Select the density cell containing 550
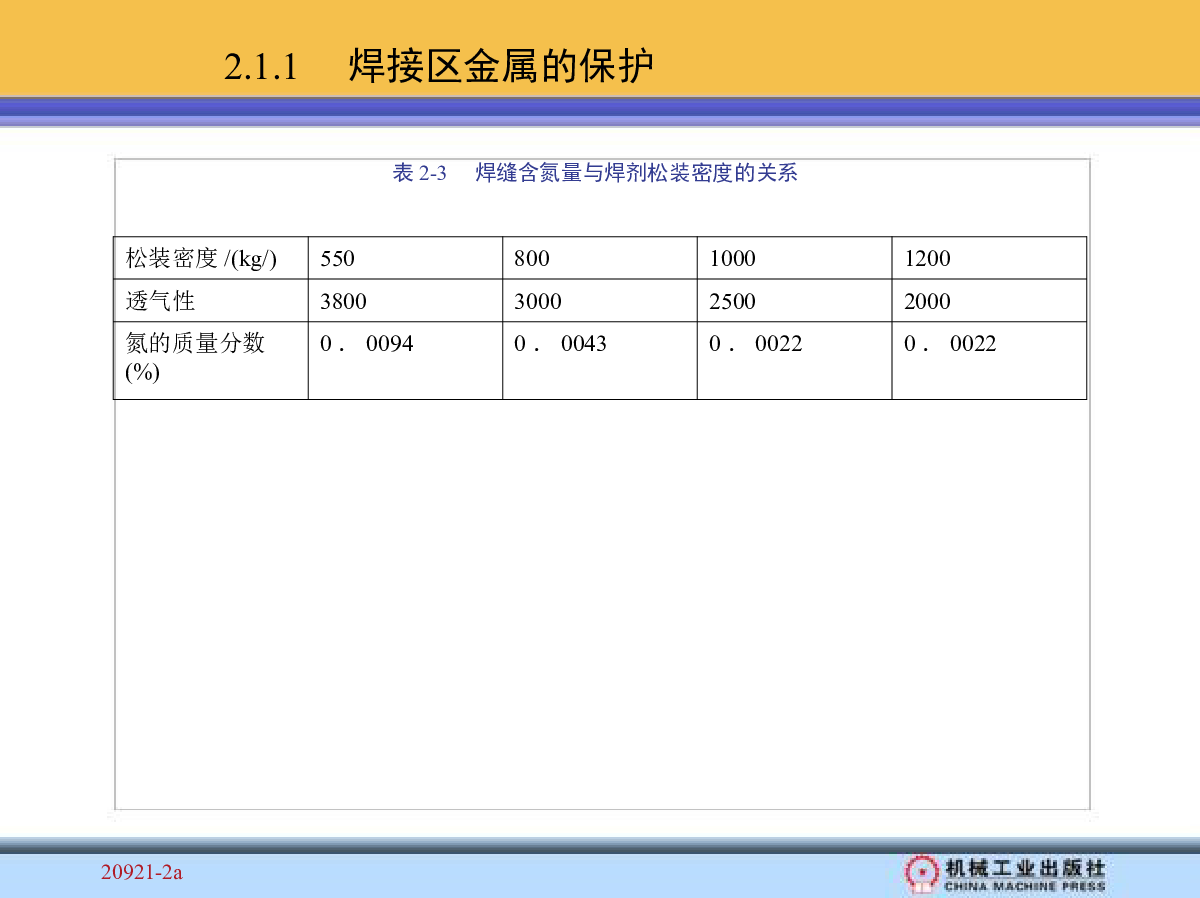The image size is (1200, 898). tap(405, 258)
